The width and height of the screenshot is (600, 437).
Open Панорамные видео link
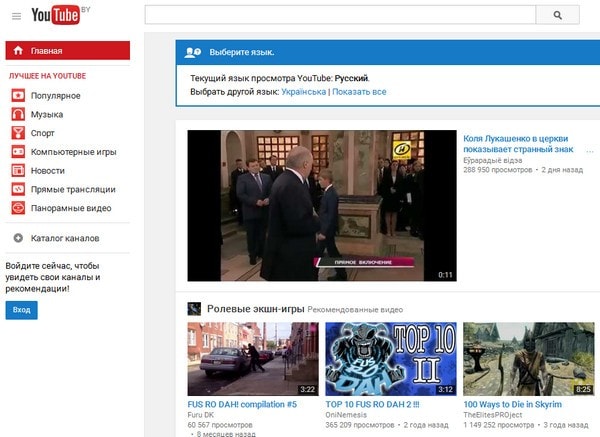coord(71,208)
